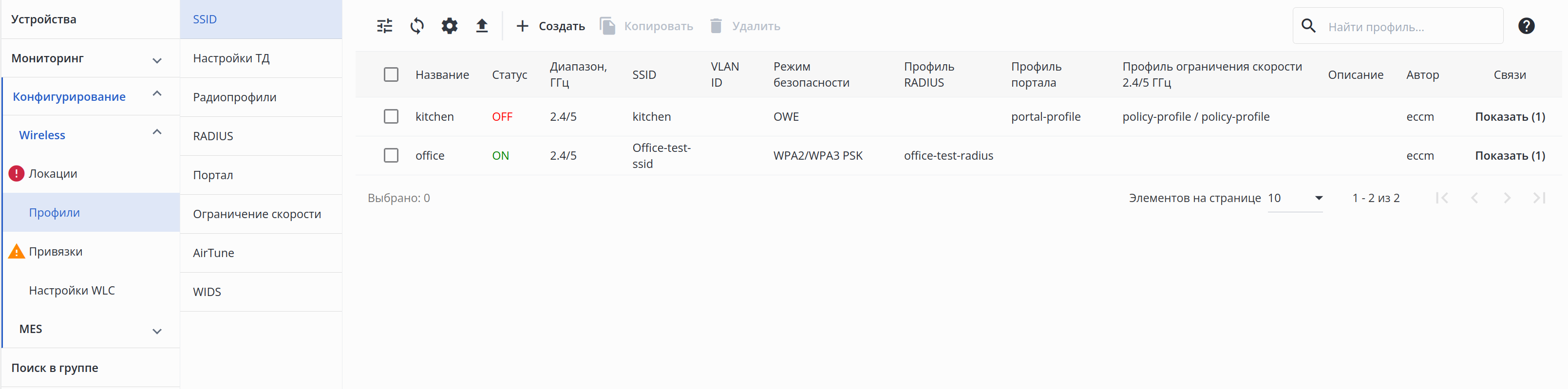Collapse the Wireless submenu
The image size is (1568, 389).
click(156, 133)
